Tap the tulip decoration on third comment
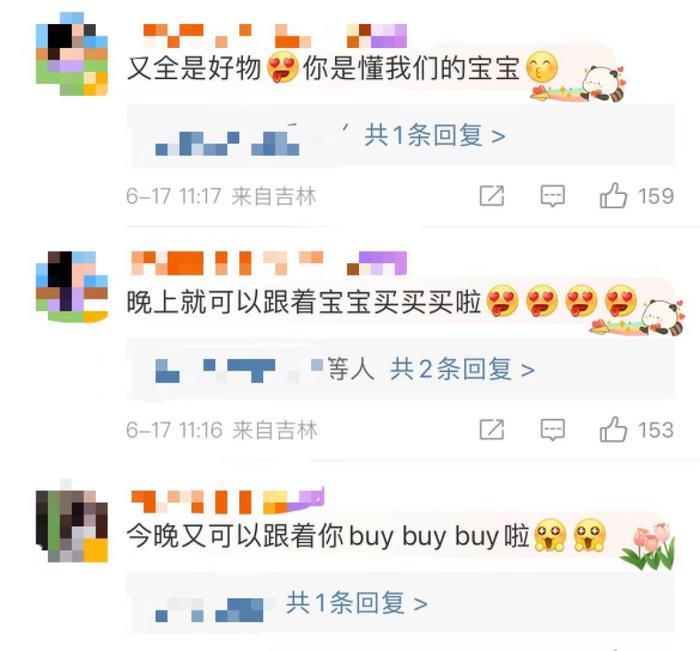The image size is (700, 651). [x=647, y=547]
